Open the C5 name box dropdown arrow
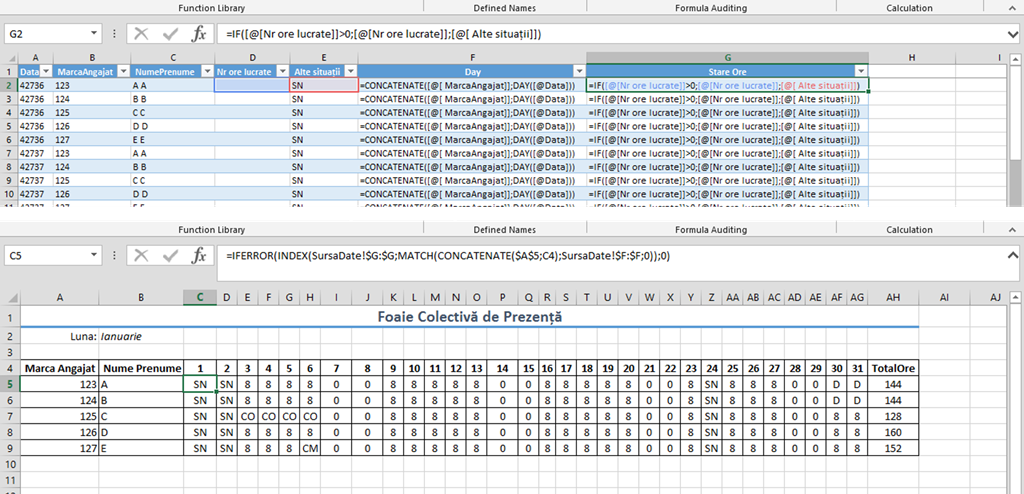This screenshot has height=494, width=1024. click(x=94, y=257)
